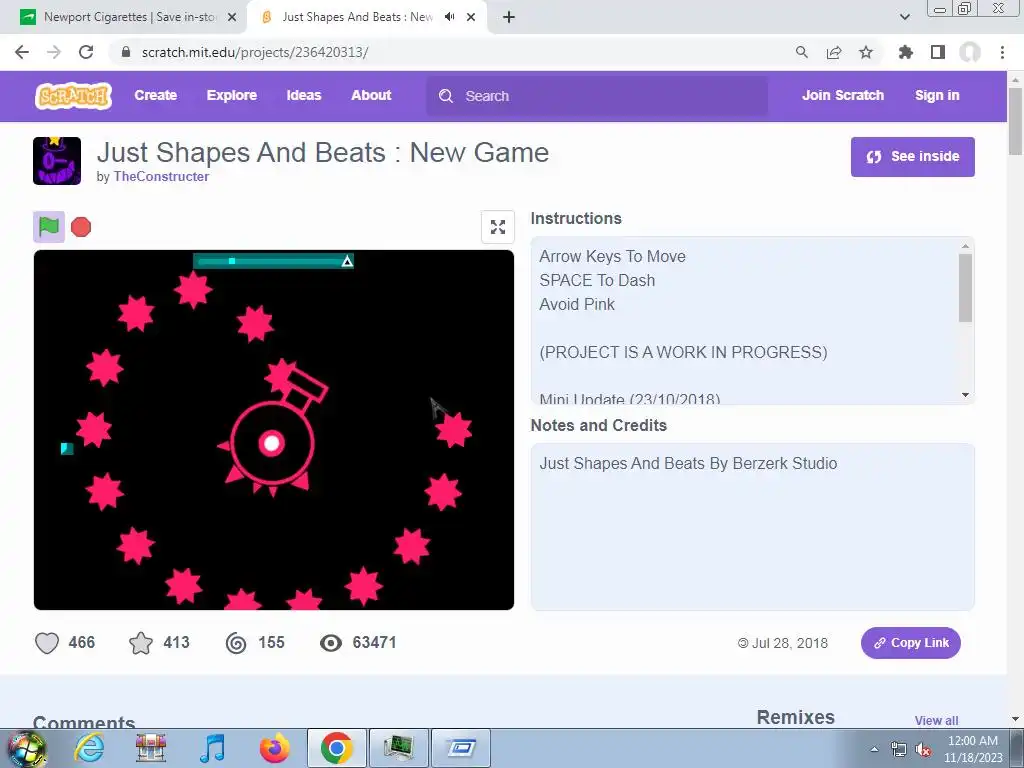Click the Instructions scrollbar down arrow
Screen dimensions: 1024x768
(965, 395)
